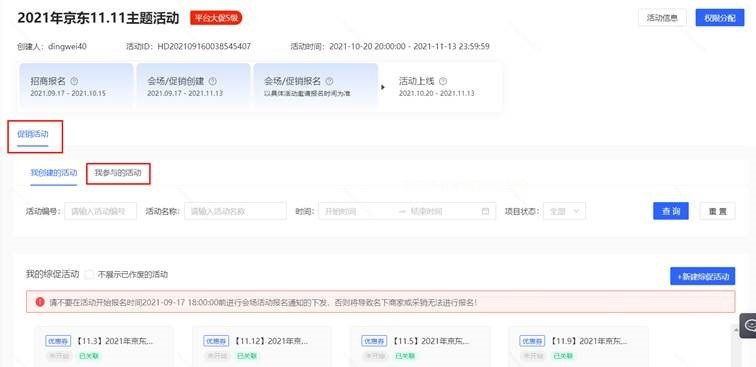Screen dimensions: 756x367
Task: Click help icon next to 会场/促销创建
Action: point(212,81)
